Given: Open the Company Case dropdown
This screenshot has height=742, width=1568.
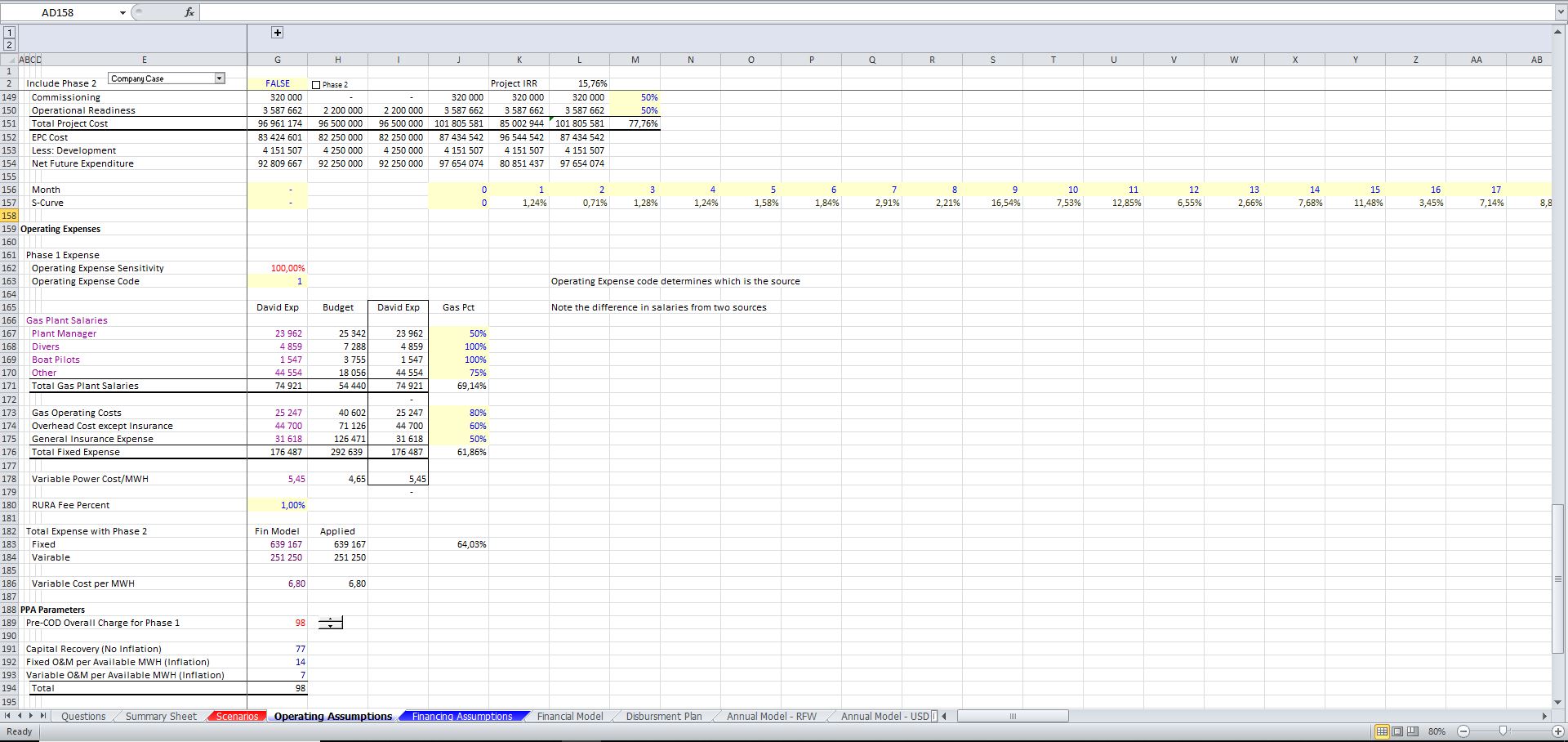Looking at the screenshot, I should click(219, 78).
